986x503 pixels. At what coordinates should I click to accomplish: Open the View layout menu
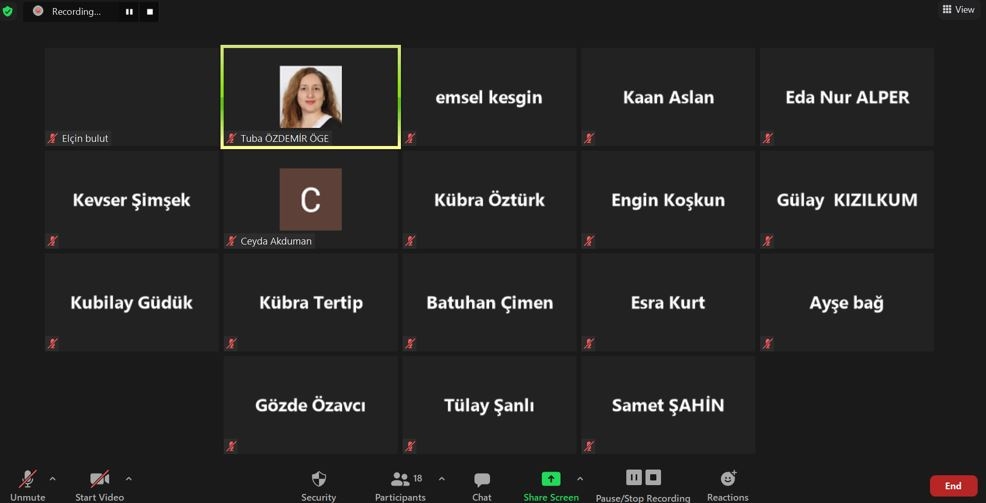pyautogui.click(x=958, y=10)
